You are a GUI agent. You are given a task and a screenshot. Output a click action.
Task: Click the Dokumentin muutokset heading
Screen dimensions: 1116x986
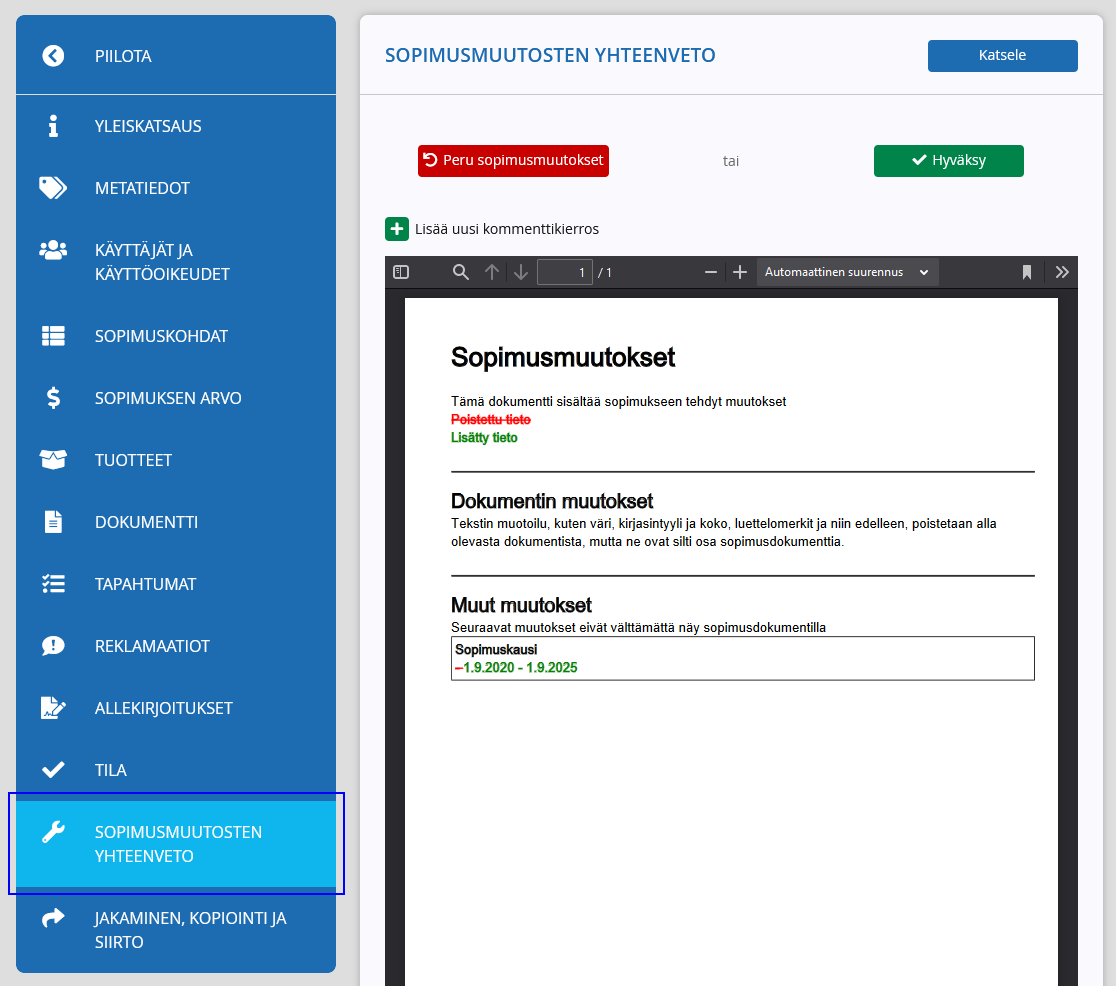(x=552, y=501)
